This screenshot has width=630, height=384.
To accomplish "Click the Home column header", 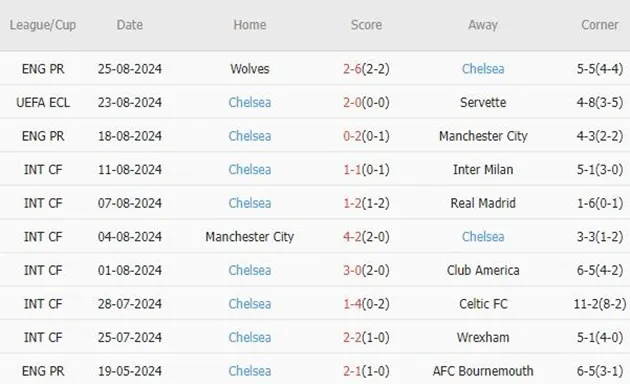I will (x=250, y=25).
